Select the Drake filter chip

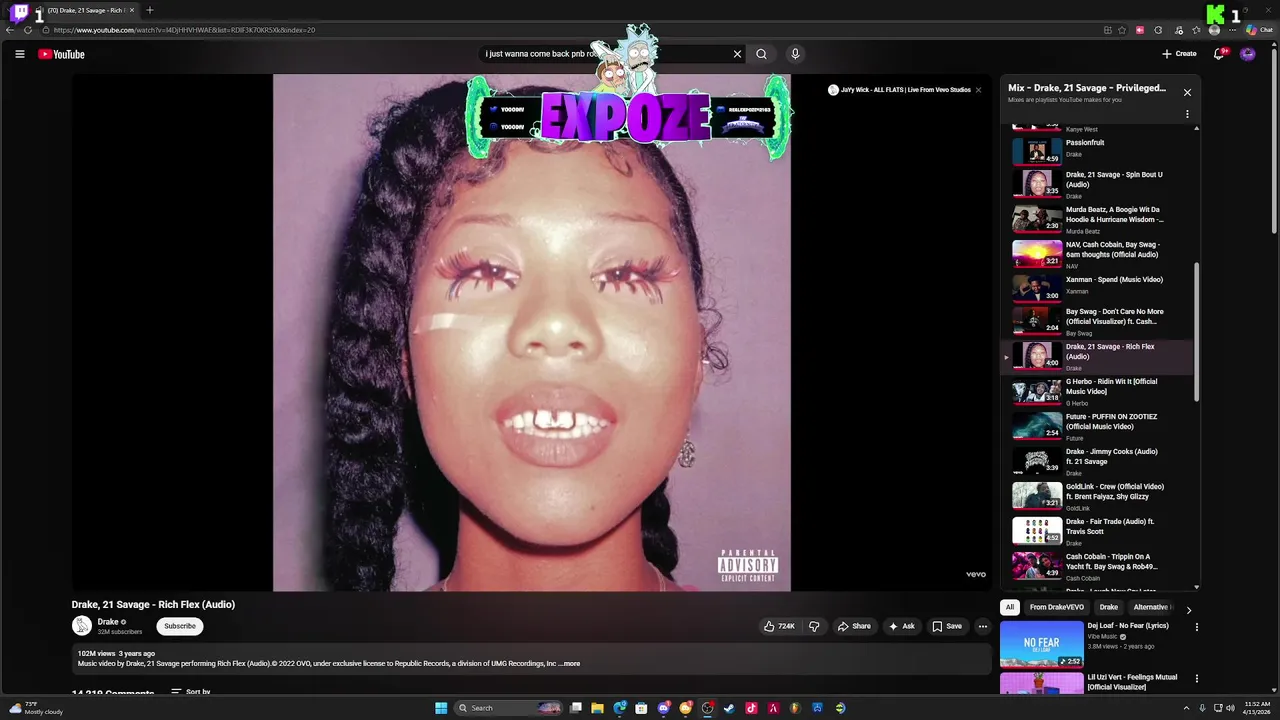1109,607
